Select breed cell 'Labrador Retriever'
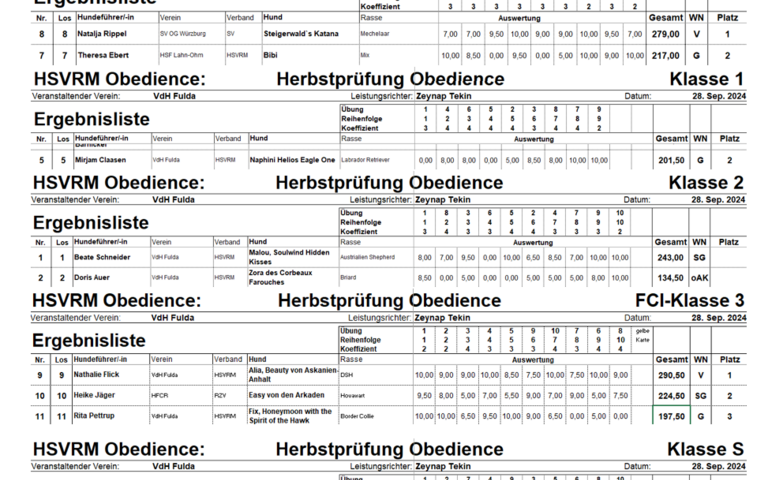 tap(365, 160)
